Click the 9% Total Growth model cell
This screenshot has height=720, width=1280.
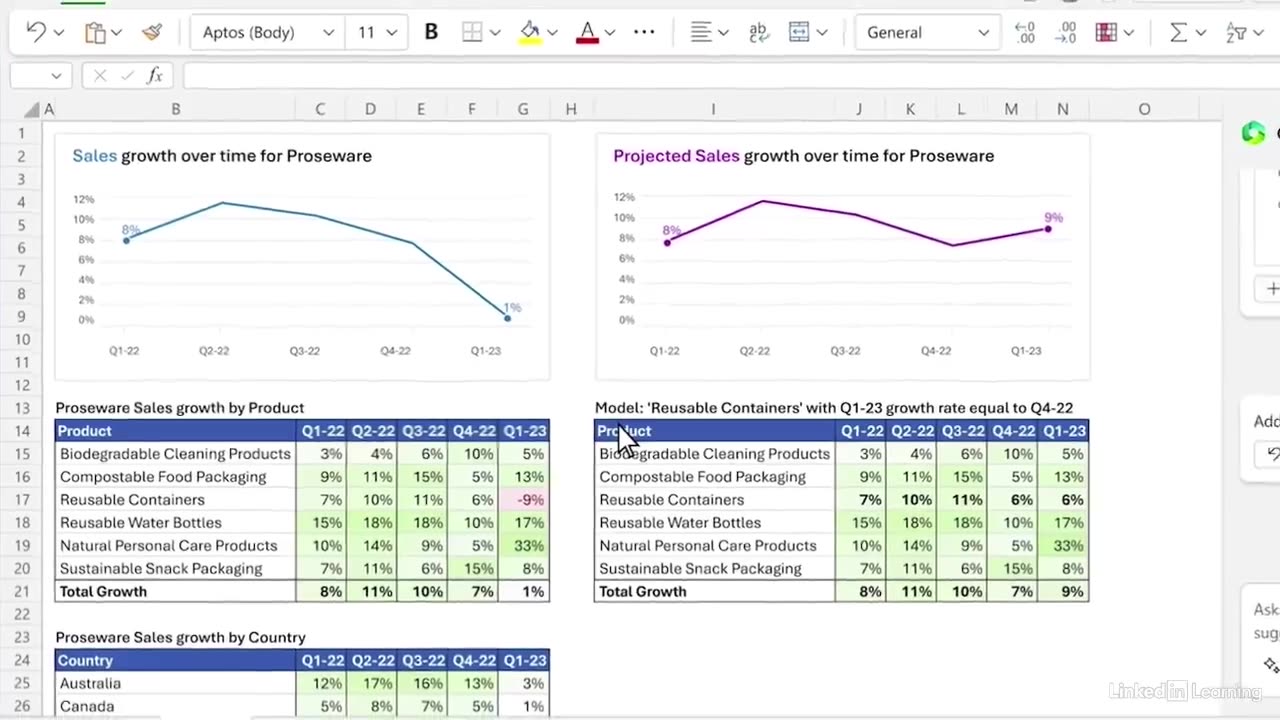1063,592
